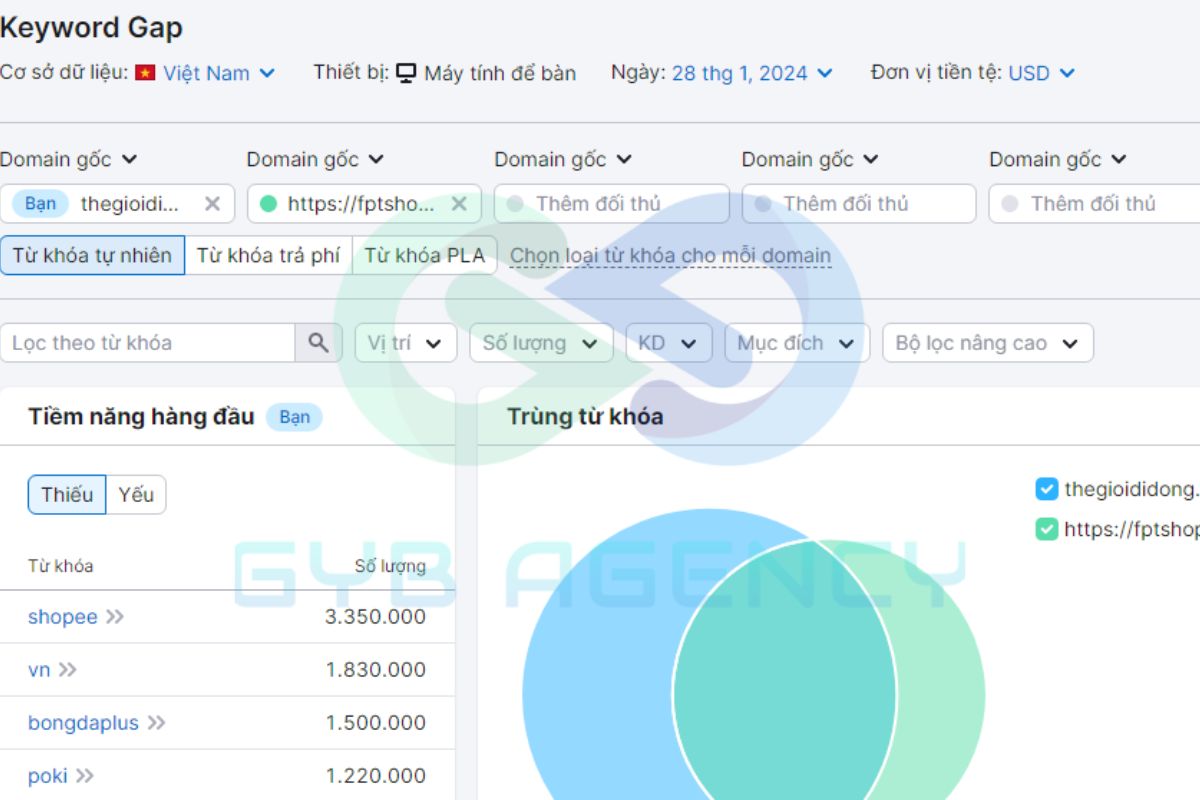
Task: Expand the third Domain gốc dropdown
Action: 563,159
